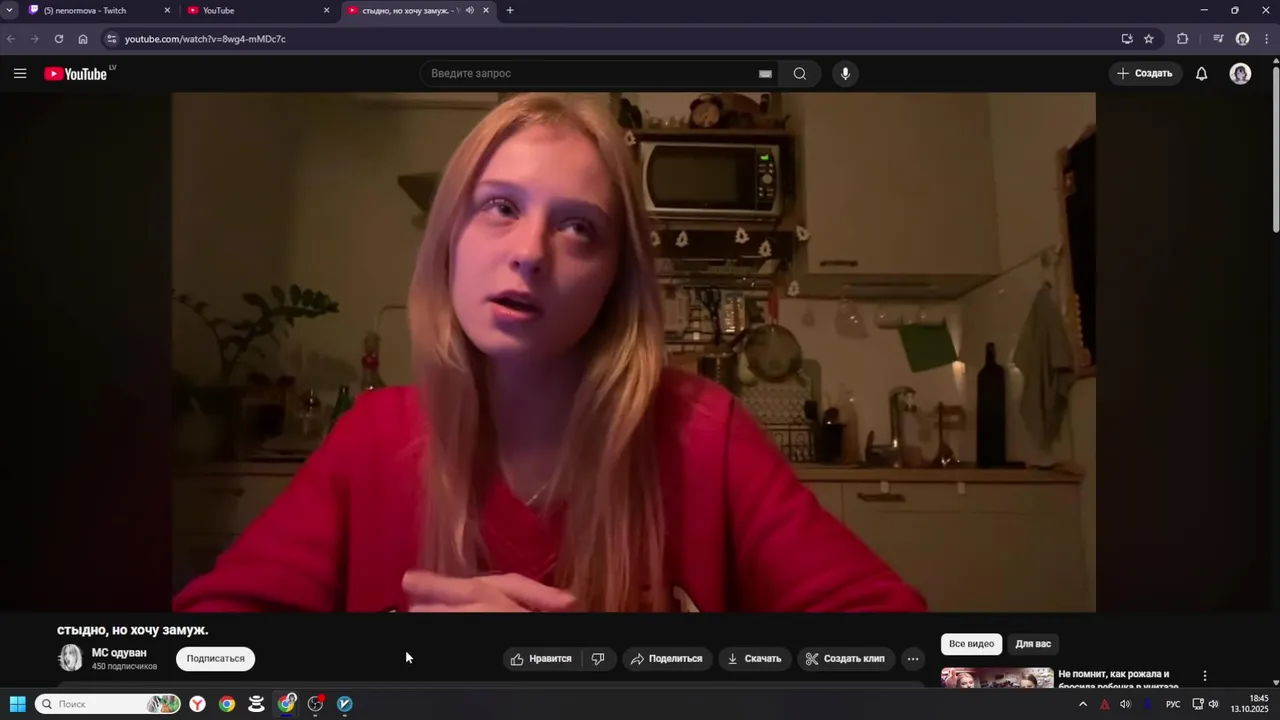Open clock and date 18:45 panel

[x=1250, y=704]
